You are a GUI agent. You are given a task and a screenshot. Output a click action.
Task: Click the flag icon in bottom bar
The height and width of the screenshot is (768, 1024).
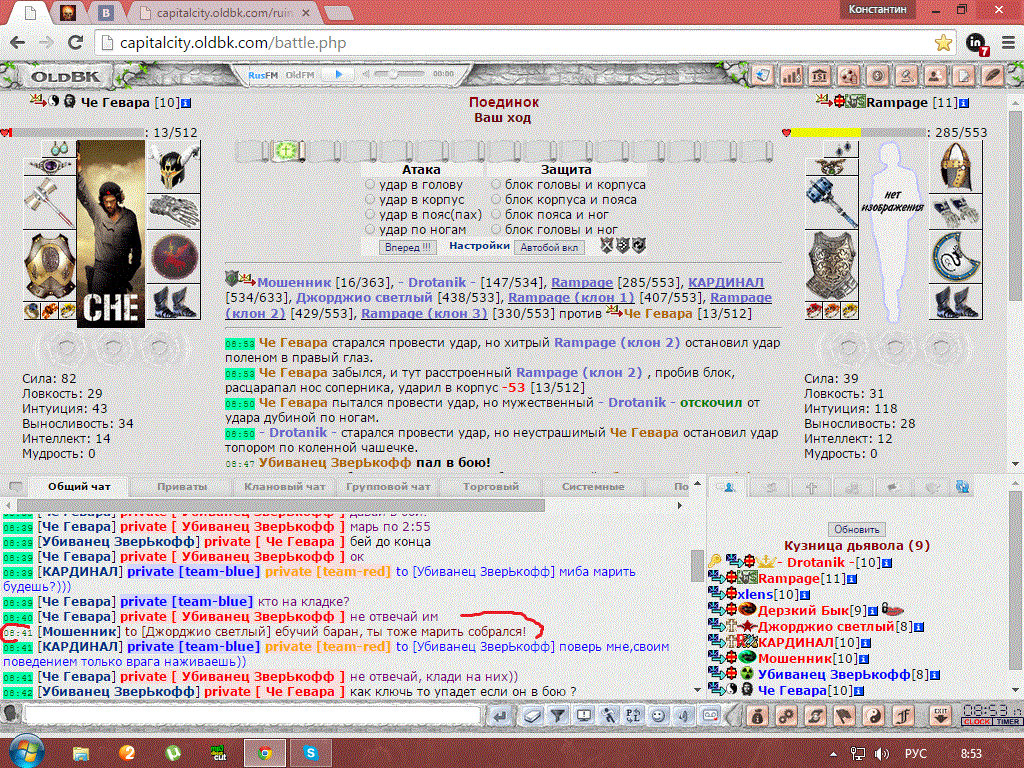tap(845, 716)
